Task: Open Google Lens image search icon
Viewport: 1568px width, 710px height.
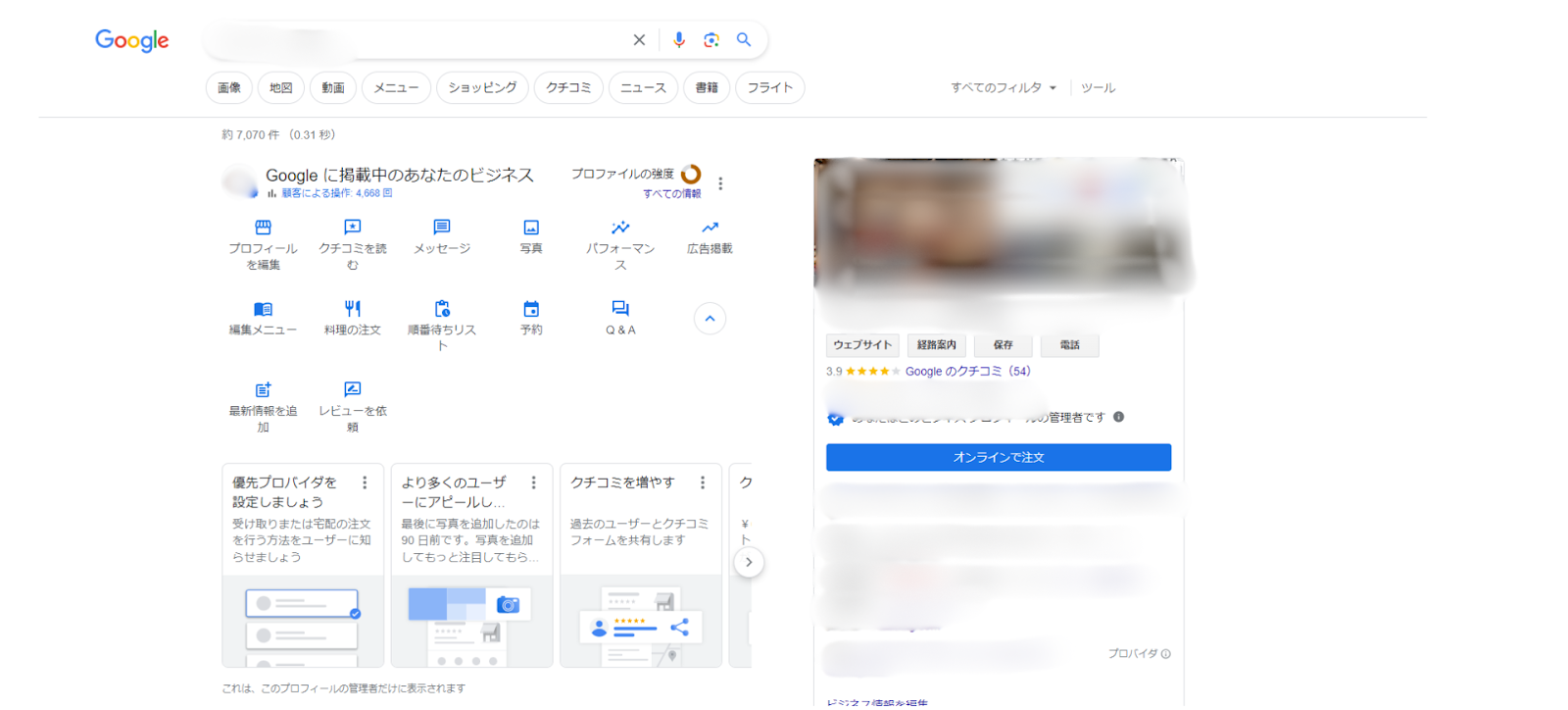Action: [711, 40]
